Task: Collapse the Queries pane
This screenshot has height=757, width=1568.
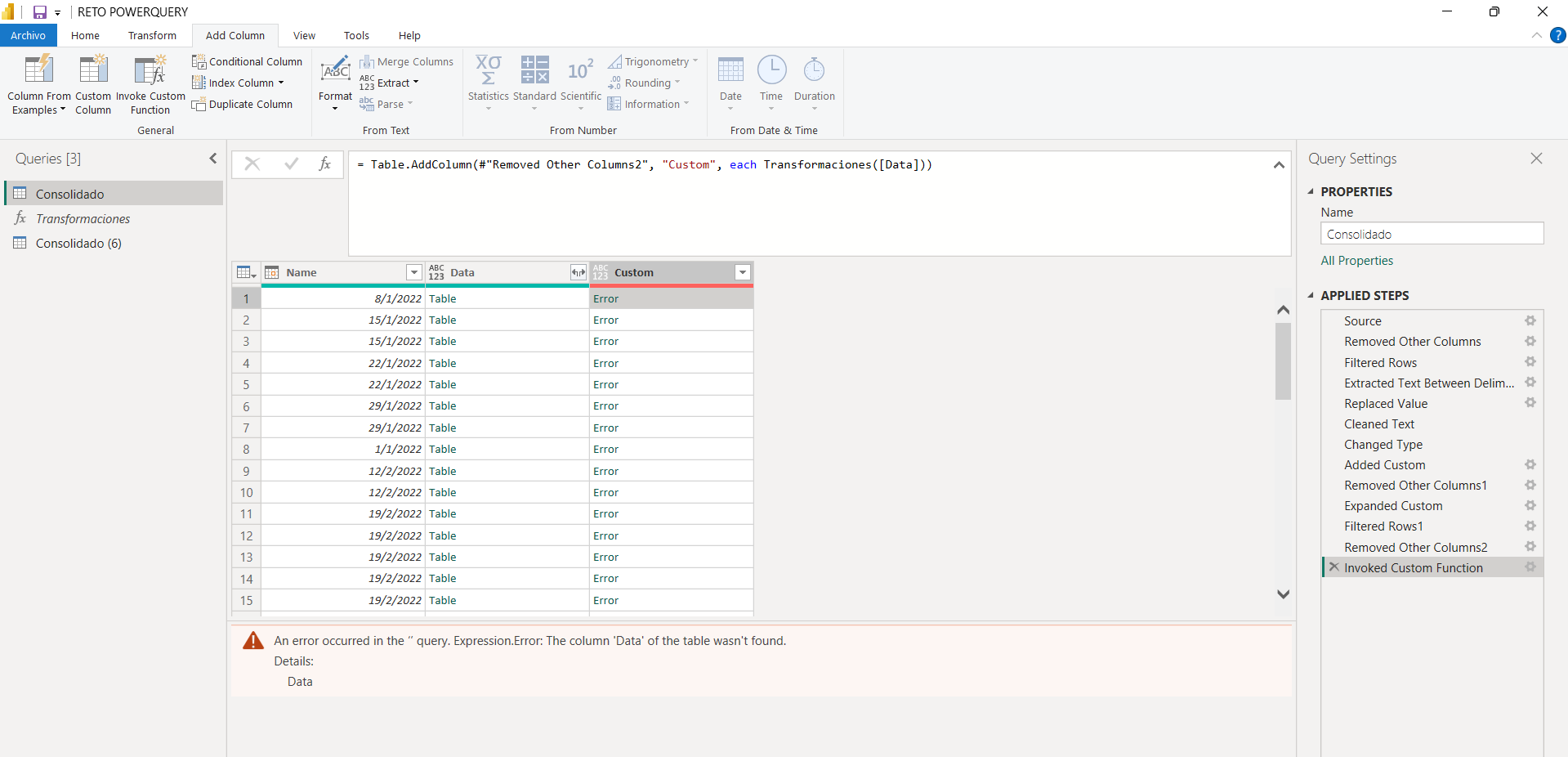Action: tap(213, 159)
